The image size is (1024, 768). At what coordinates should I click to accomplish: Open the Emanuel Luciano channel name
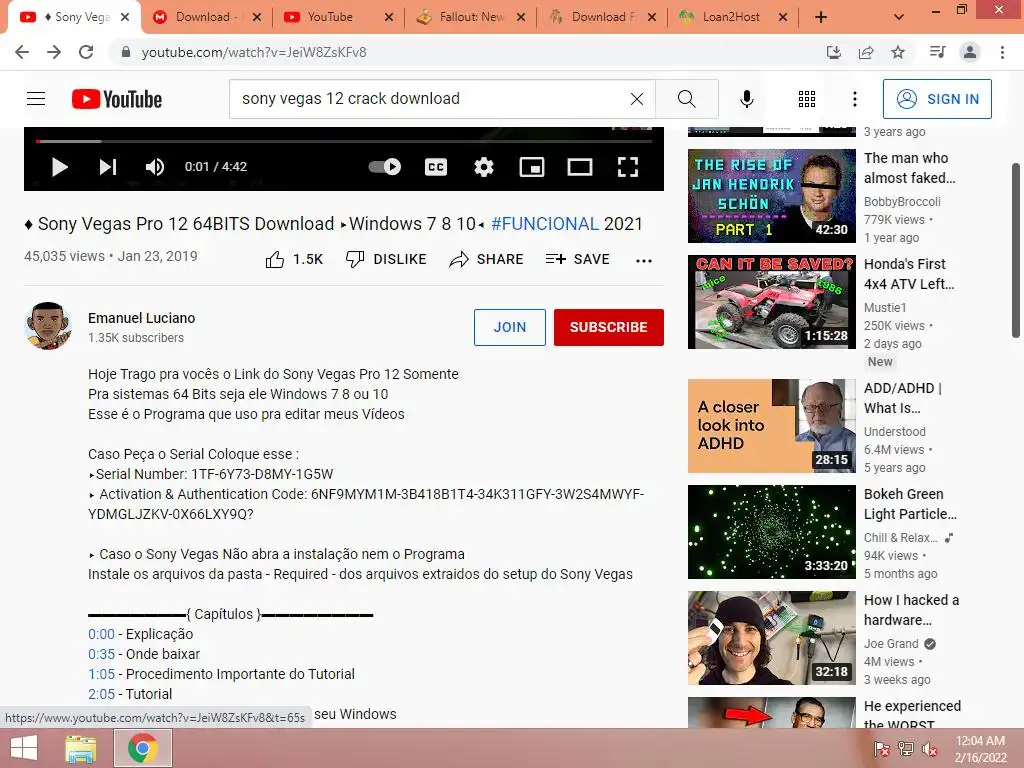click(142, 318)
